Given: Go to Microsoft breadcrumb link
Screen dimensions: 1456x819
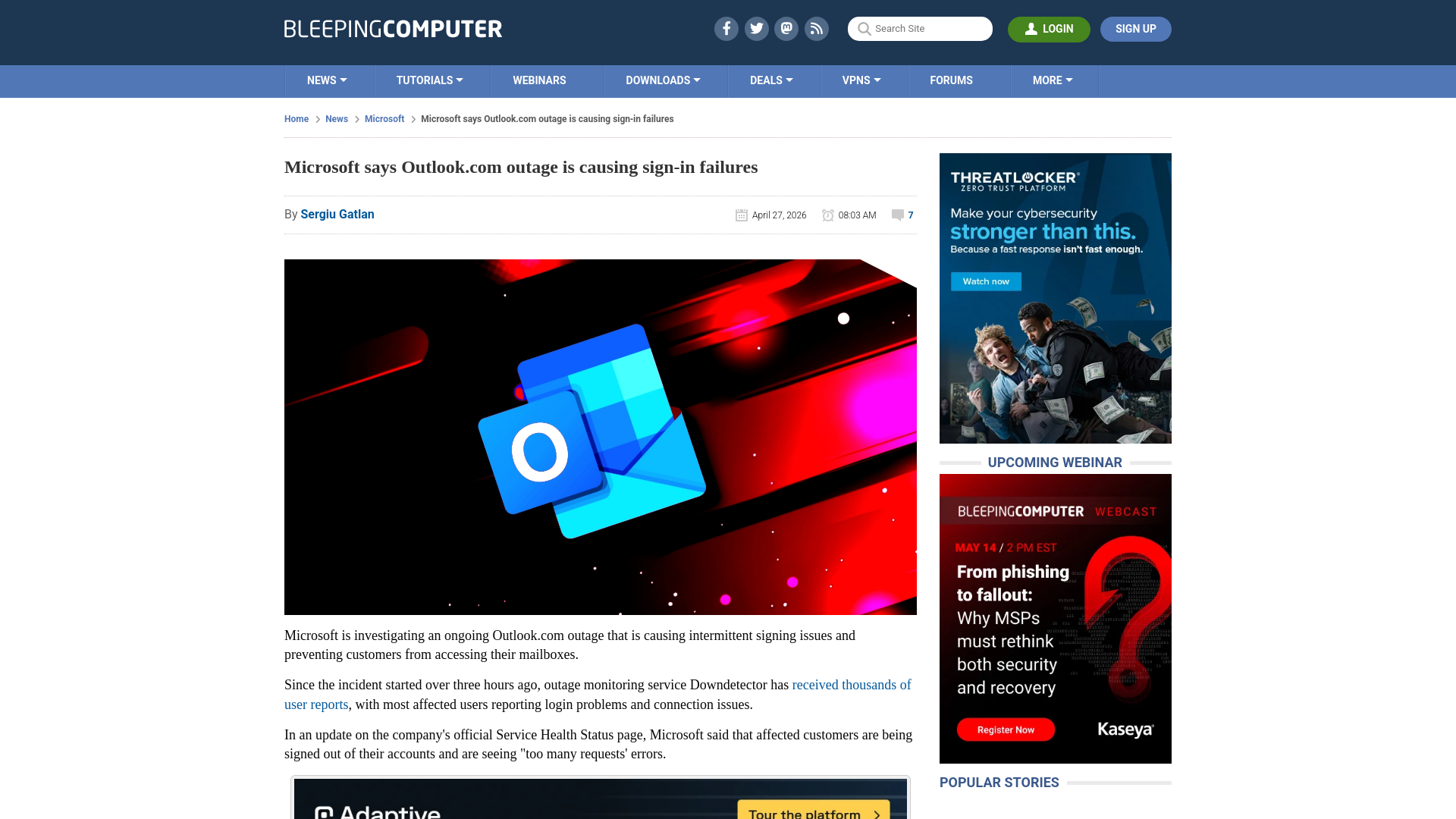Looking at the screenshot, I should pos(384,119).
